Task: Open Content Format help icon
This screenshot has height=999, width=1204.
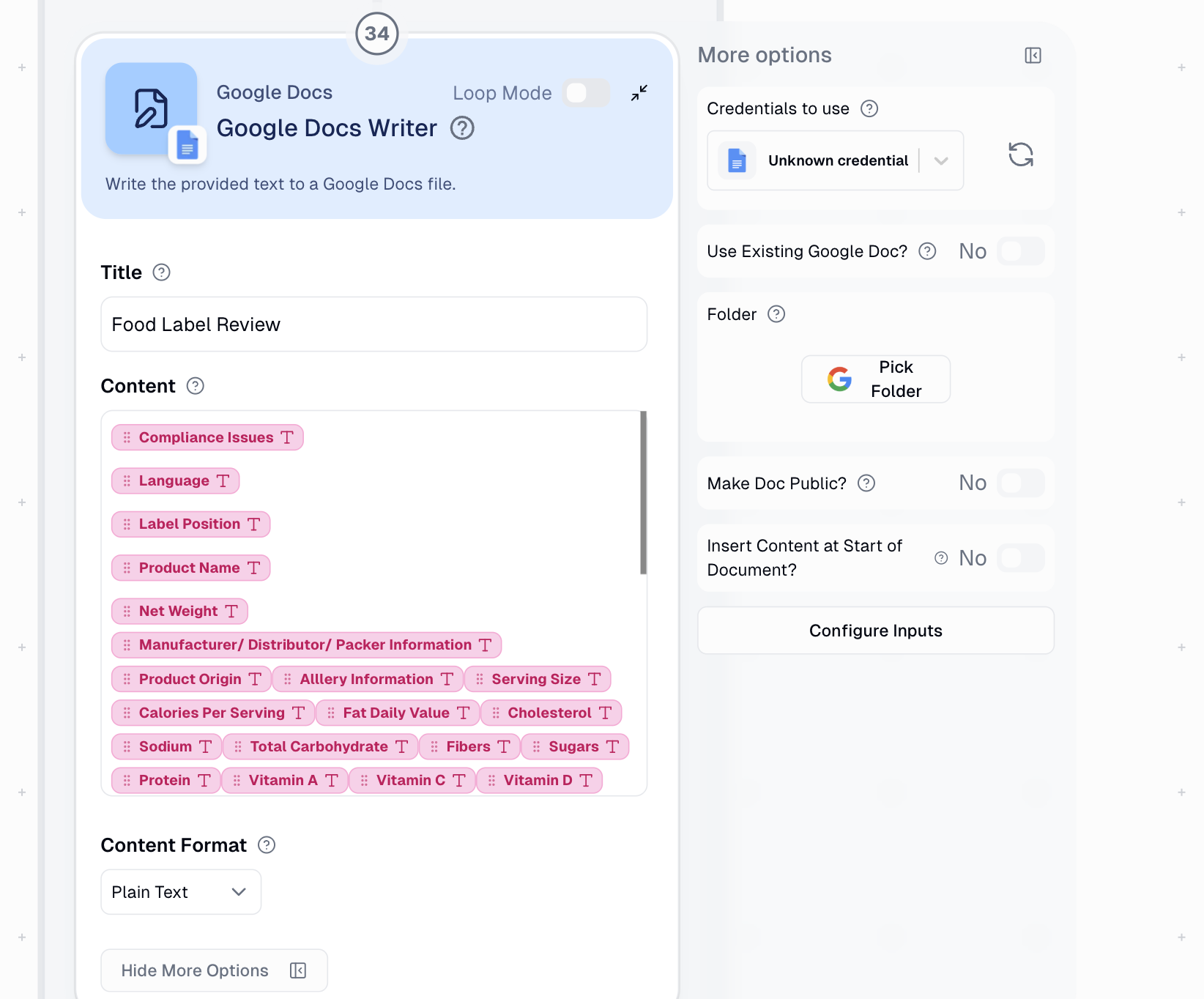Action: coord(267,845)
